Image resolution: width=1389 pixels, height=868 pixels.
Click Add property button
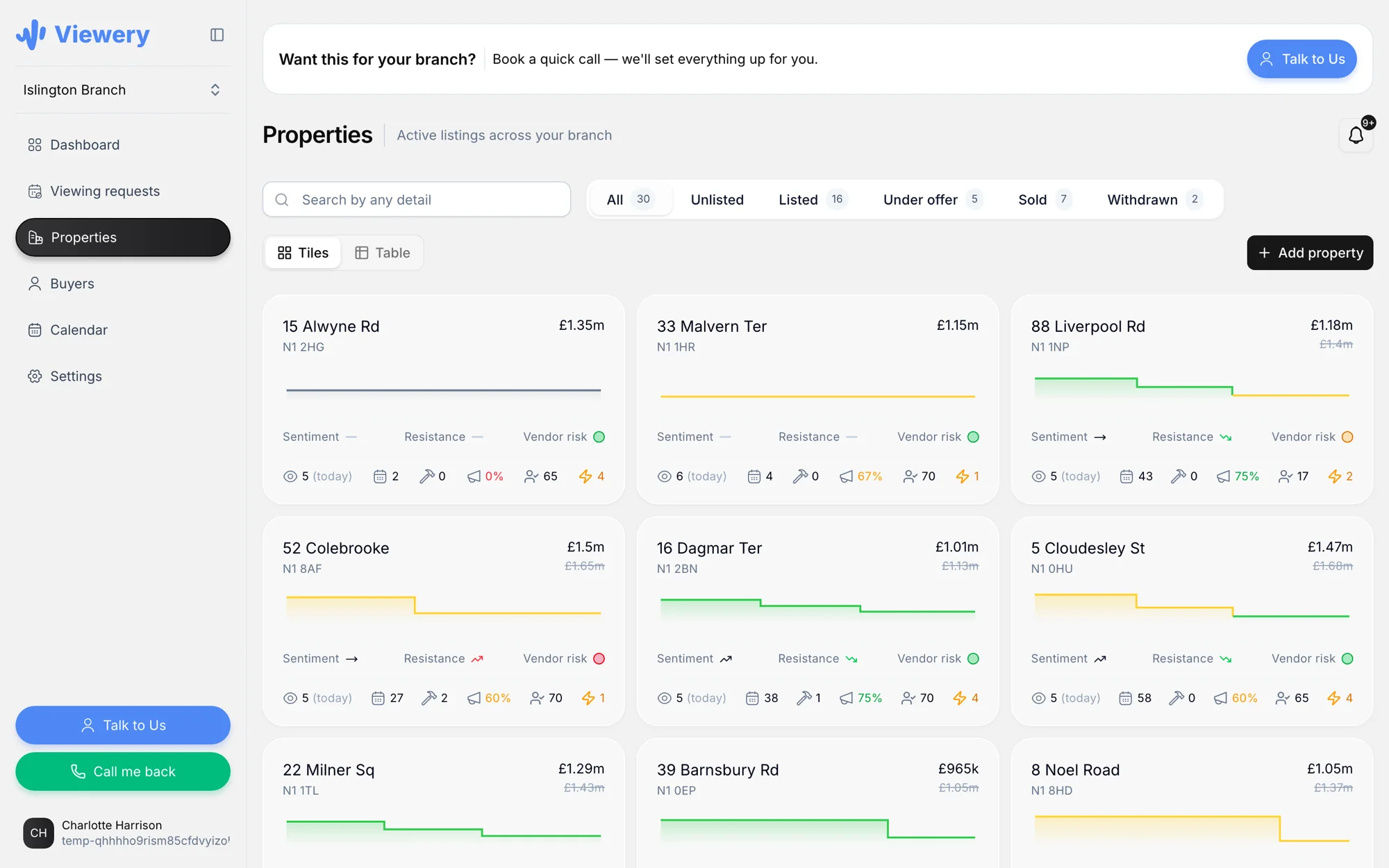coord(1310,253)
